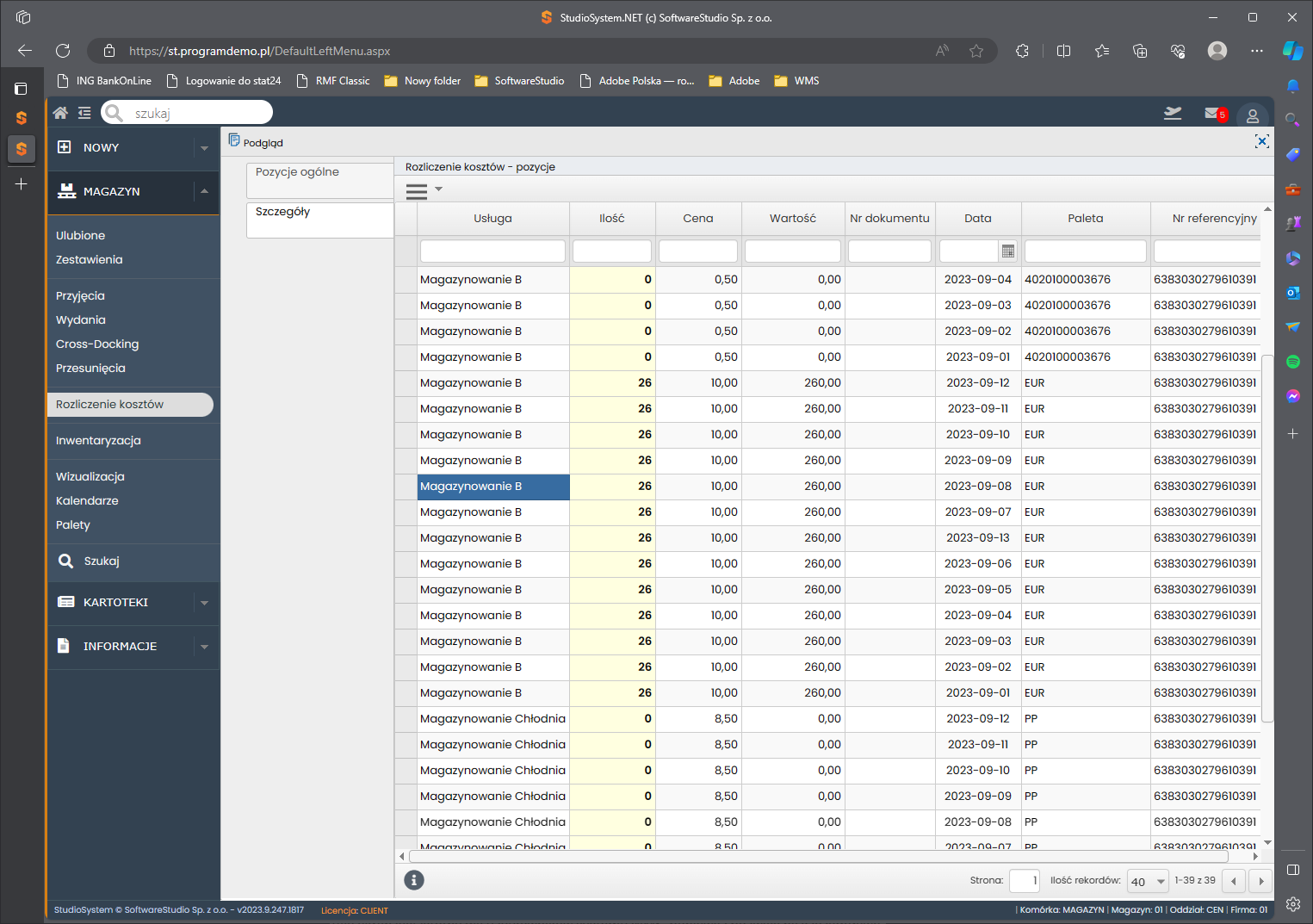1313x924 pixels.
Task: Open the user profile avatar in app header
Action: (1253, 115)
